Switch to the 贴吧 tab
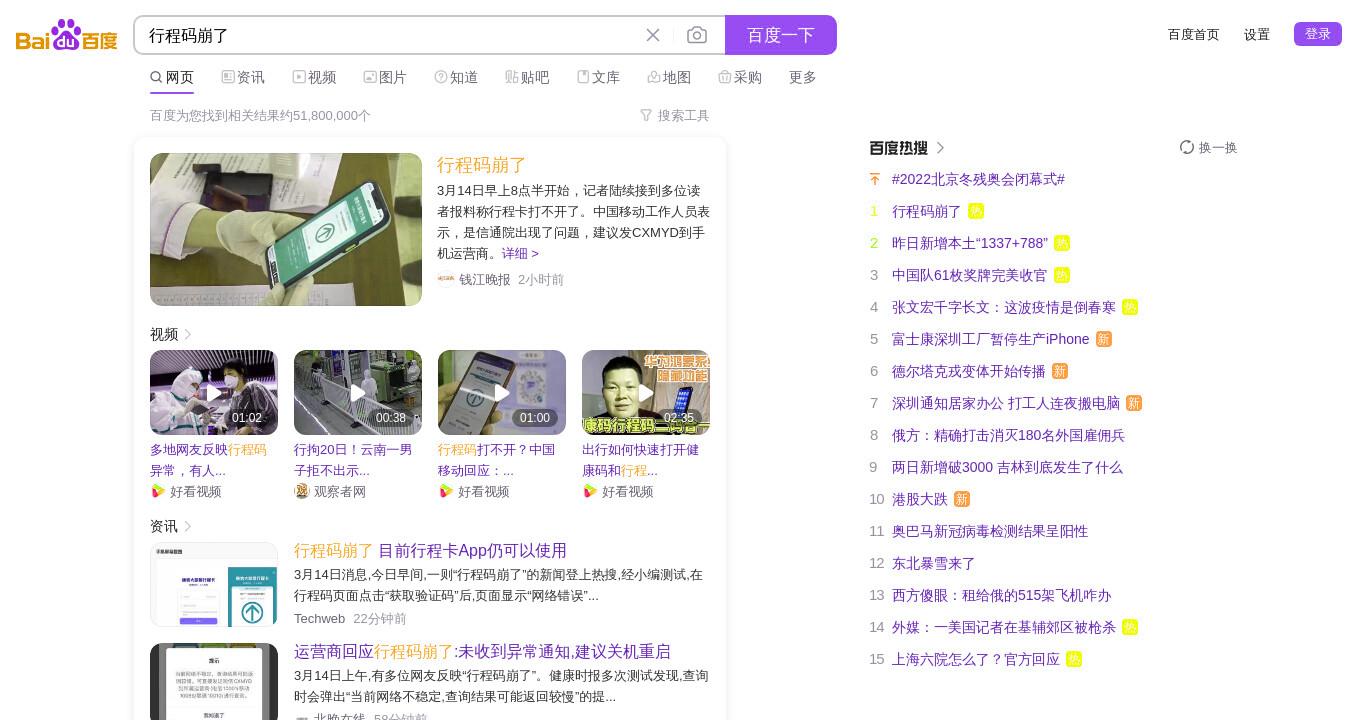1366x720 pixels. click(527, 77)
